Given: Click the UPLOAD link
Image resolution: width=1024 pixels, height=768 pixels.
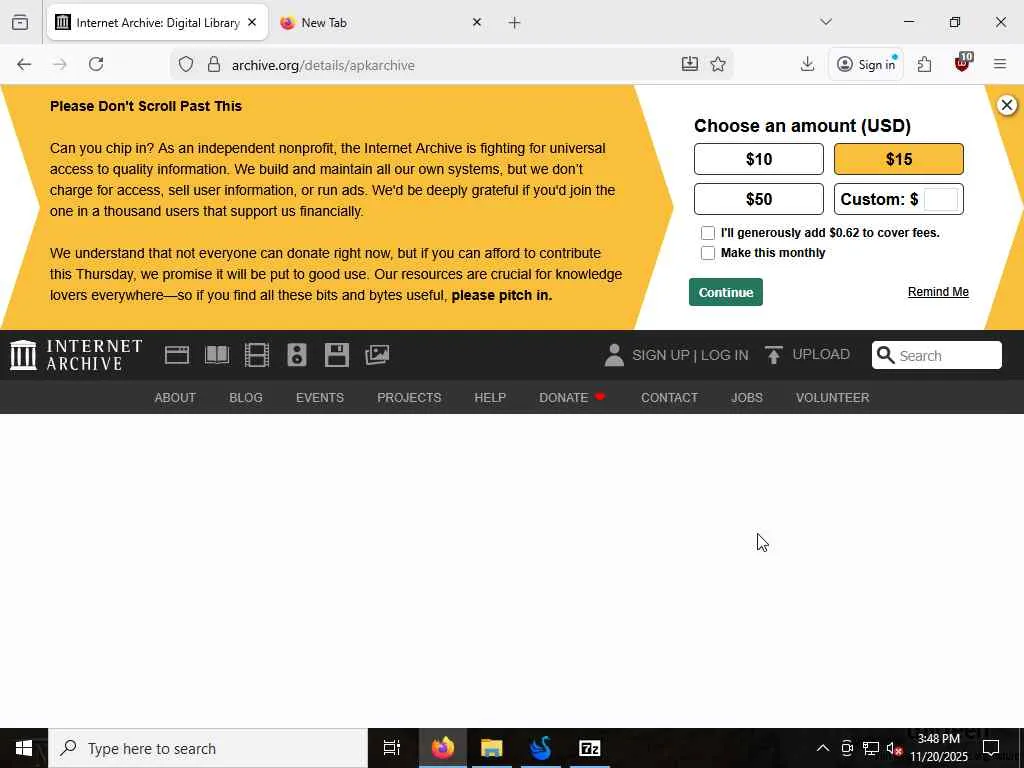Looking at the screenshot, I should tap(821, 355).
